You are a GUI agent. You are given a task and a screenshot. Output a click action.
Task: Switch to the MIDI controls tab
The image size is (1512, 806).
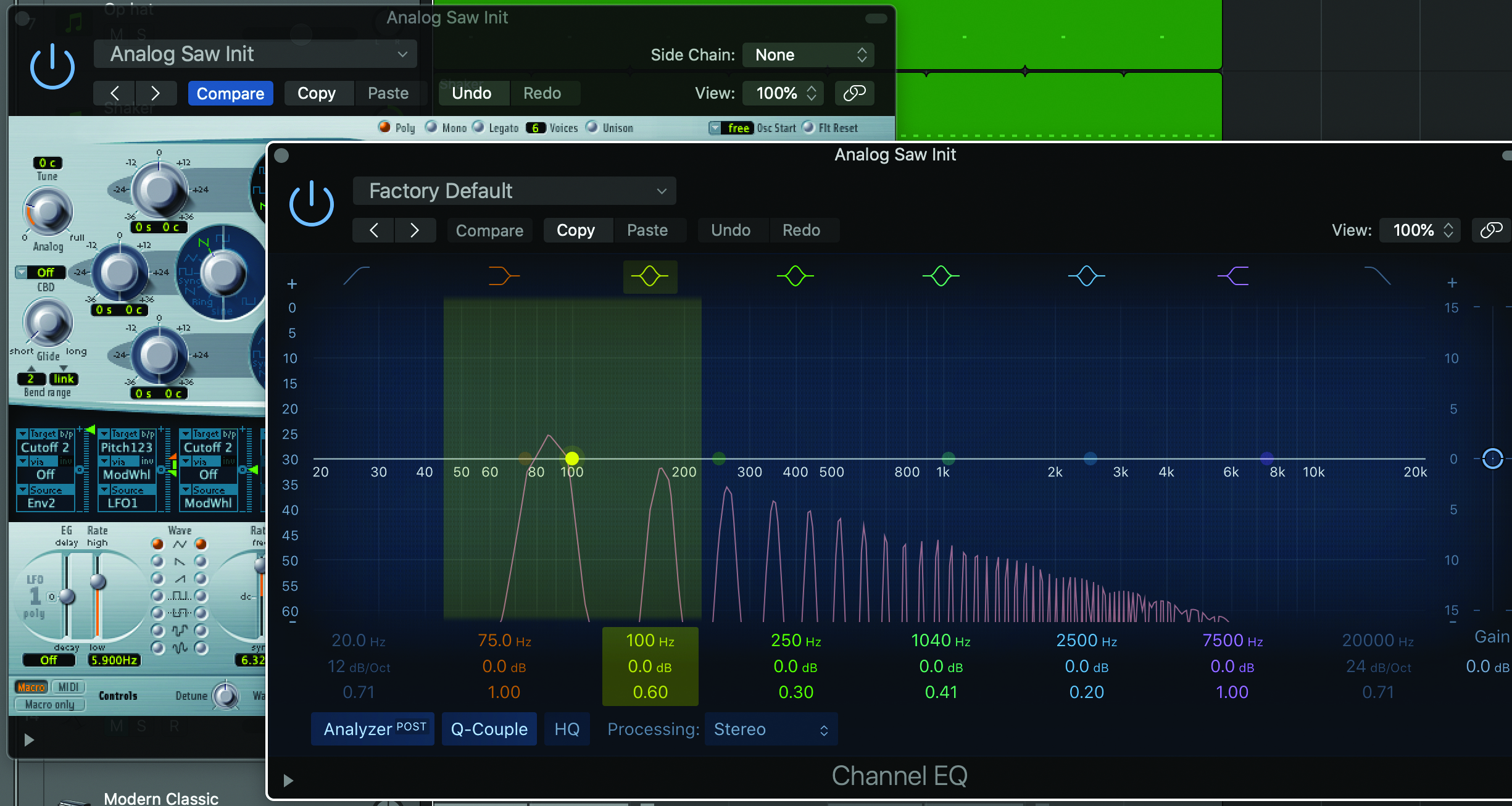(68, 687)
